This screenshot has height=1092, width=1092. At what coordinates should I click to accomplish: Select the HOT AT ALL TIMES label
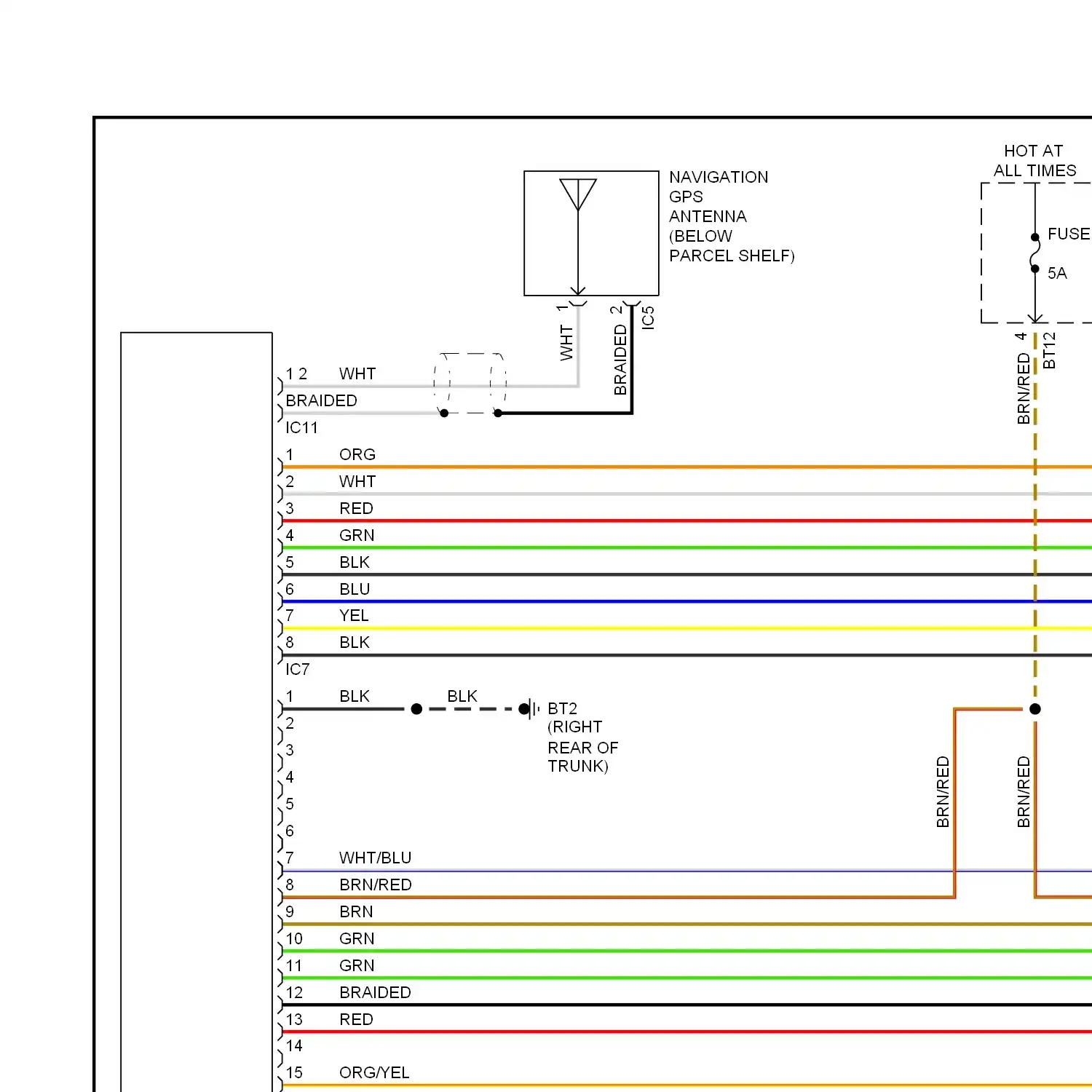pyautogui.click(x=1034, y=161)
